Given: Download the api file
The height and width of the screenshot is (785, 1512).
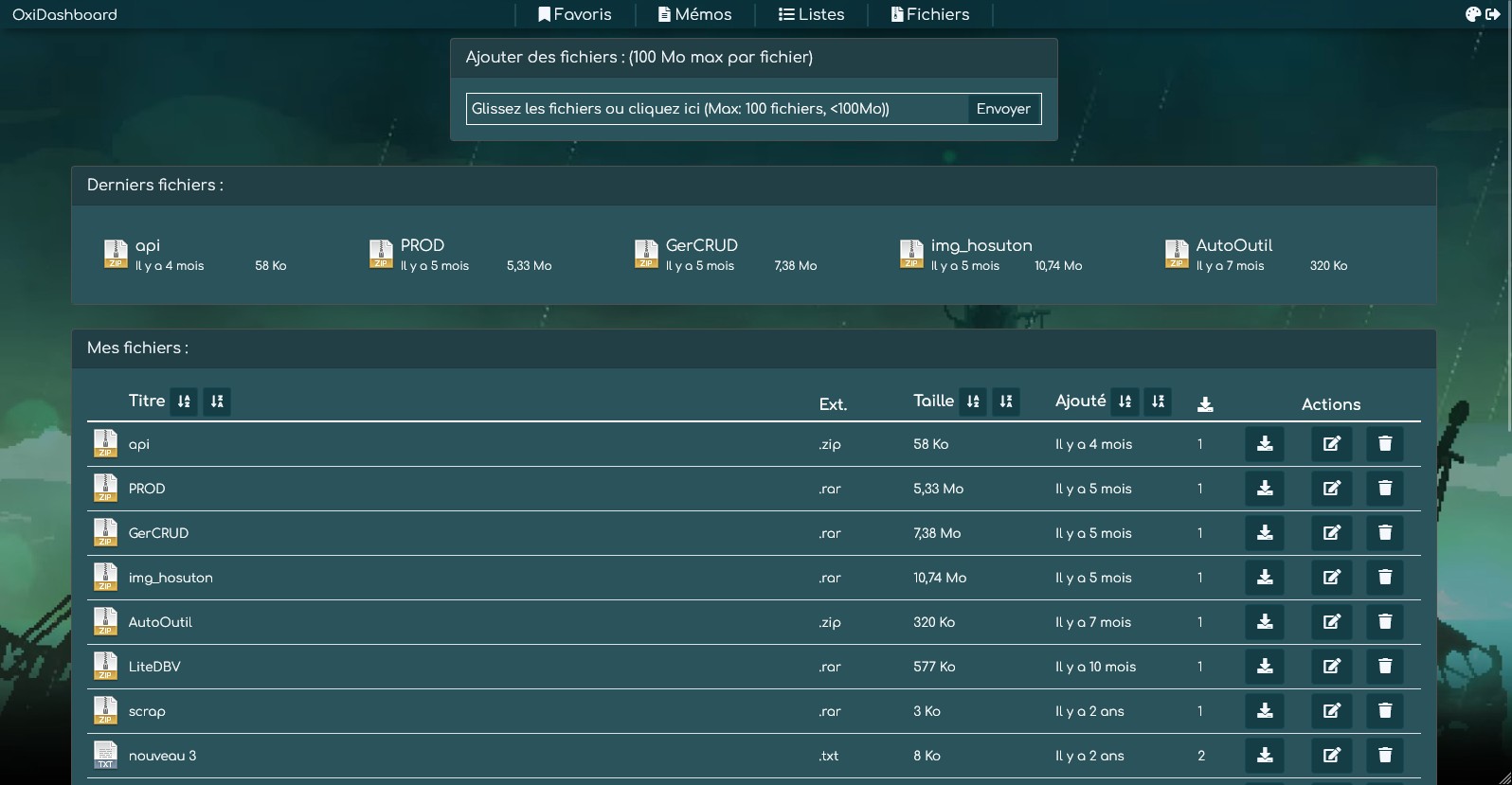Looking at the screenshot, I should click(x=1265, y=444).
